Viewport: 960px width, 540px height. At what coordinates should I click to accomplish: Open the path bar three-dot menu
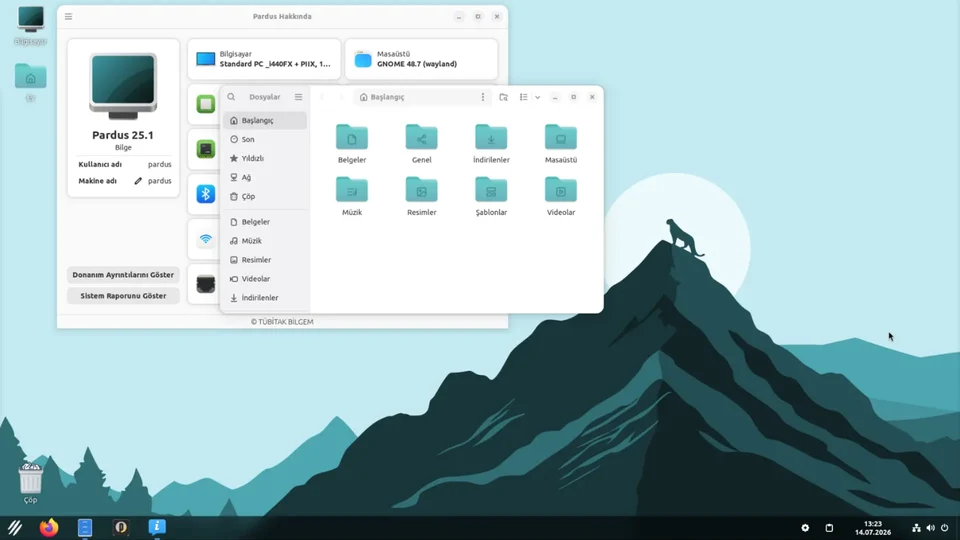pos(482,97)
